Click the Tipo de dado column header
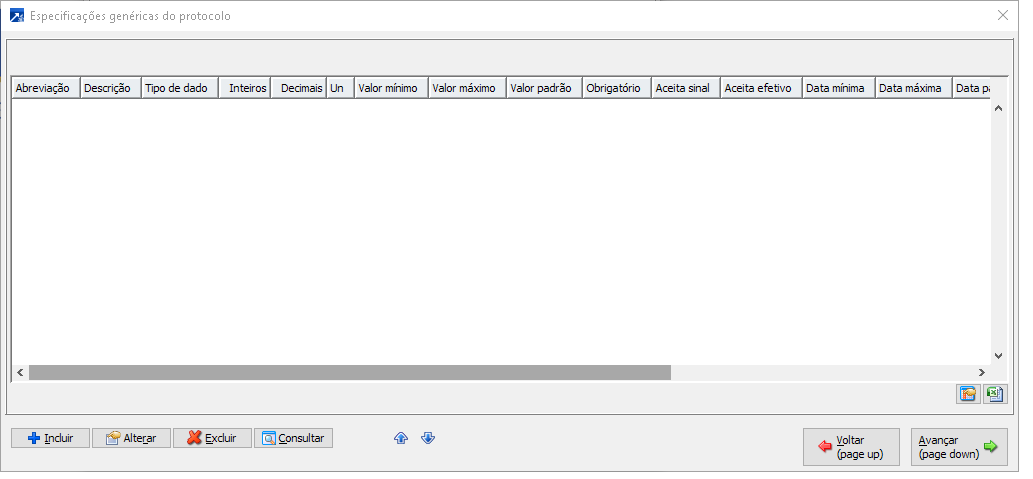The width and height of the screenshot is (1033, 479). (180, 88)
